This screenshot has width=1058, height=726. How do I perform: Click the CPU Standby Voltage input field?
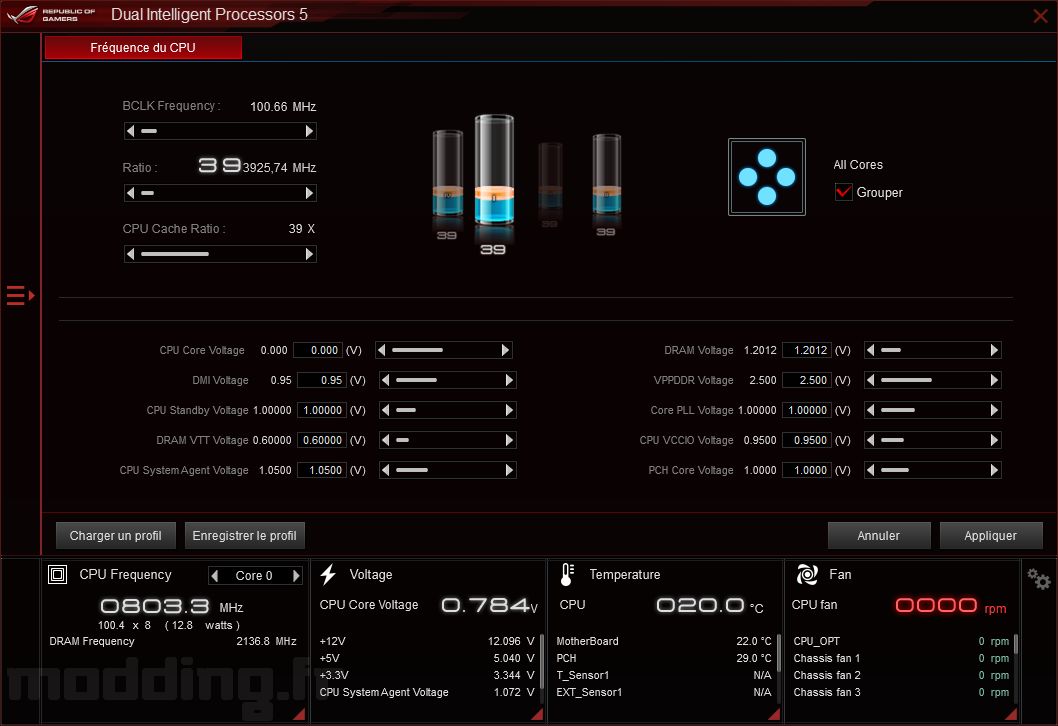322,410
